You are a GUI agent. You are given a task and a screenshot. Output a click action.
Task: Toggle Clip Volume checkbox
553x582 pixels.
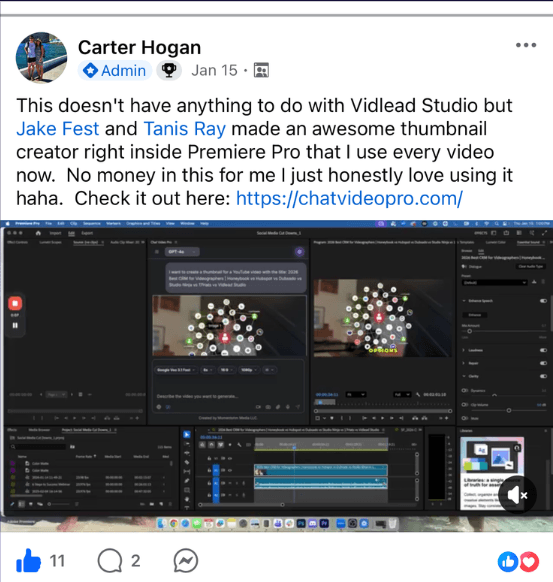[465, 405]
